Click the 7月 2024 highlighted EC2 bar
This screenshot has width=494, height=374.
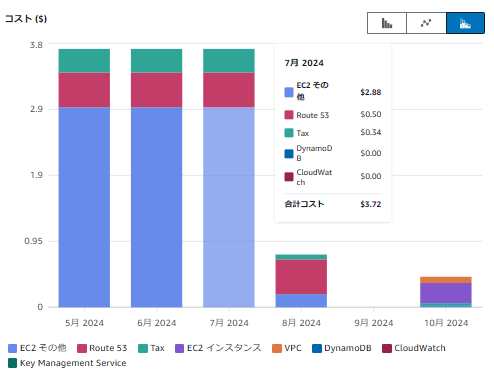coord(229,207)
